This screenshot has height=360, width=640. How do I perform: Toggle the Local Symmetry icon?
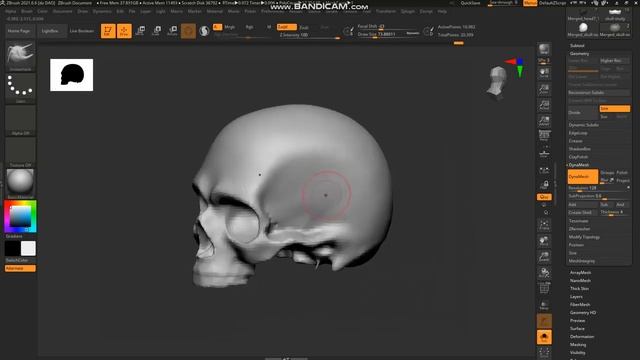544,170
